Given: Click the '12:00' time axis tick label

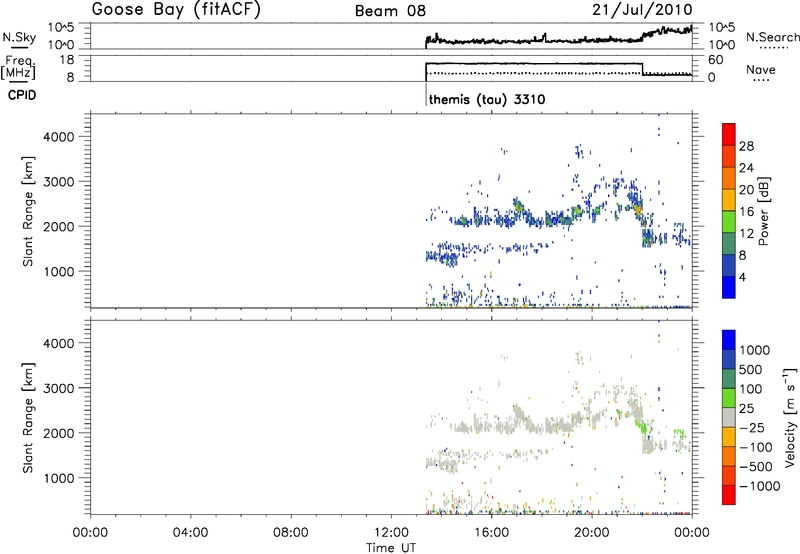Looking at the screenshot, I should click(391, 533).
